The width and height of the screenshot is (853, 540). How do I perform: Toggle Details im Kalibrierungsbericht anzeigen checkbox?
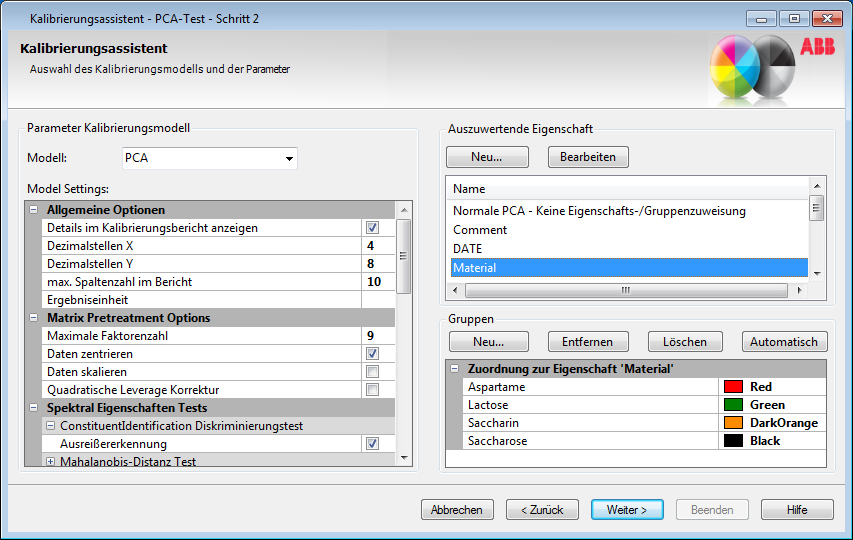click(x=372, y=228)
